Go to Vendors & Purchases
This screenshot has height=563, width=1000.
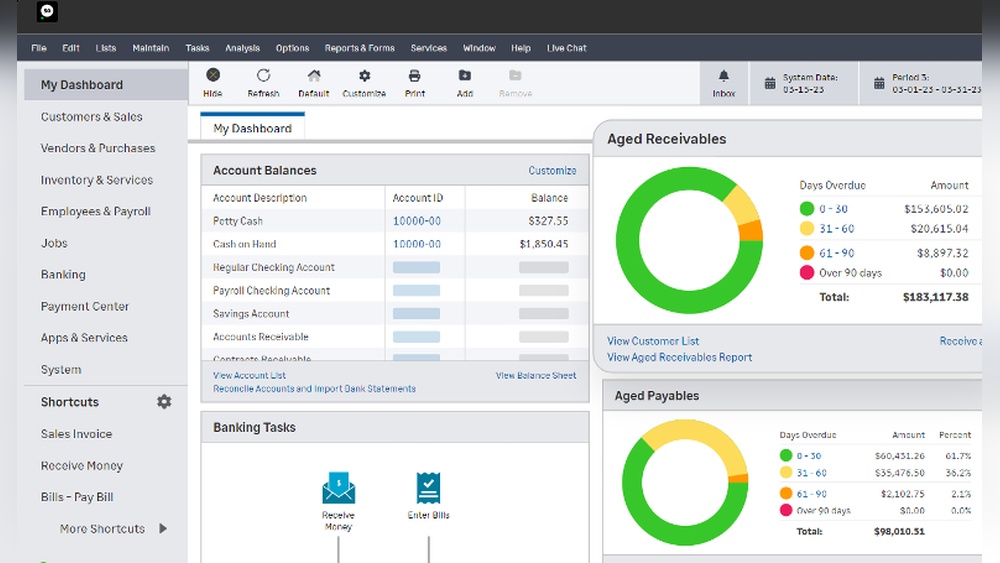(x=98, y=148)
